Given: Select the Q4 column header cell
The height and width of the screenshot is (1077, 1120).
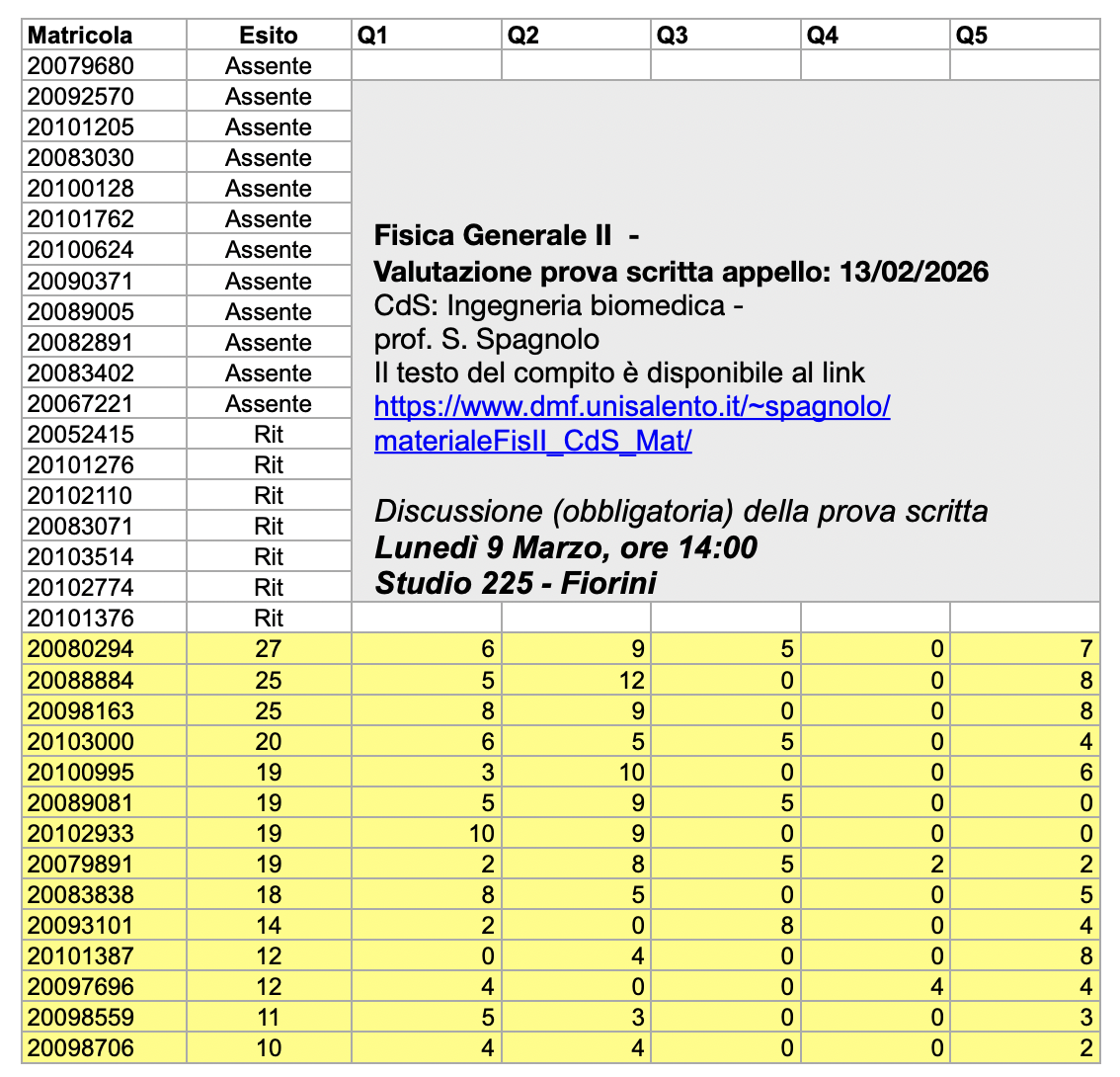Looking at the screenshot, I should [x=875, y=36].
